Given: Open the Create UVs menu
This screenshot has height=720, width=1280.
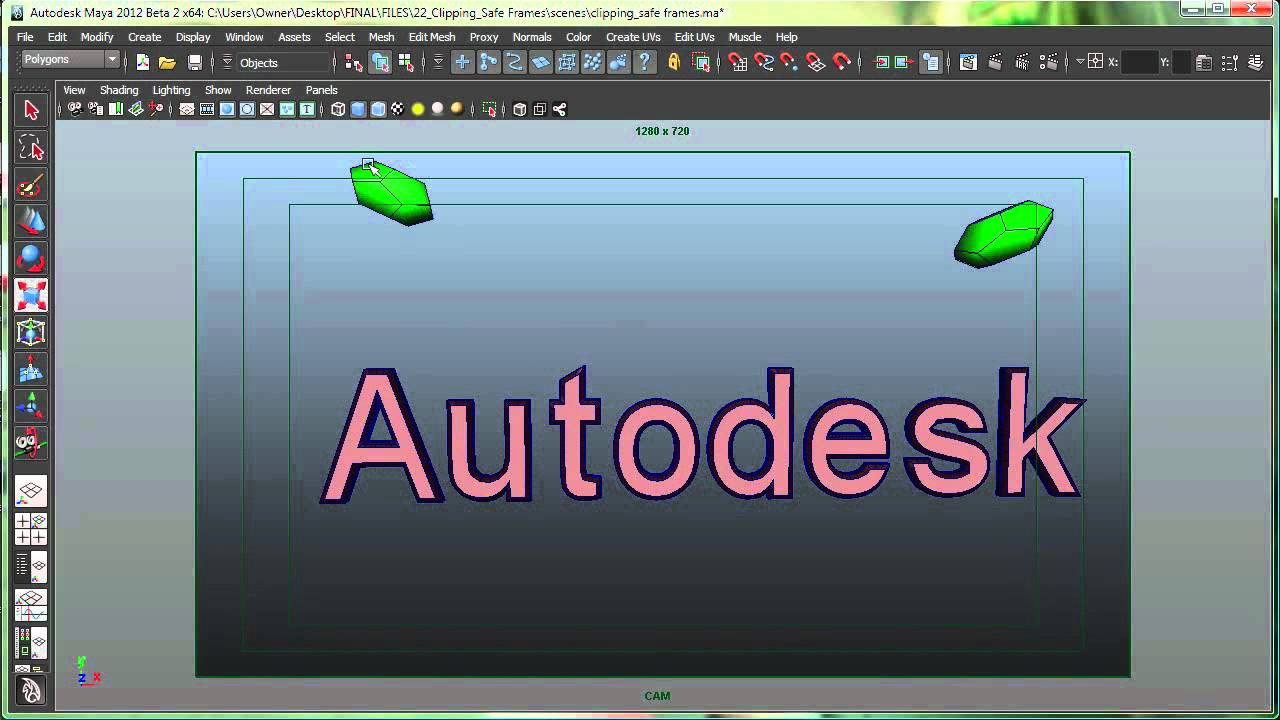Looking at the screenshot, I should [633, 37].
